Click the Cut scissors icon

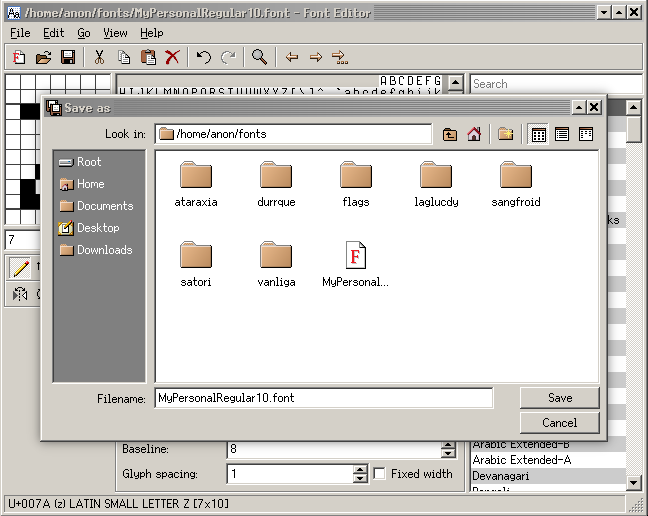99,58
